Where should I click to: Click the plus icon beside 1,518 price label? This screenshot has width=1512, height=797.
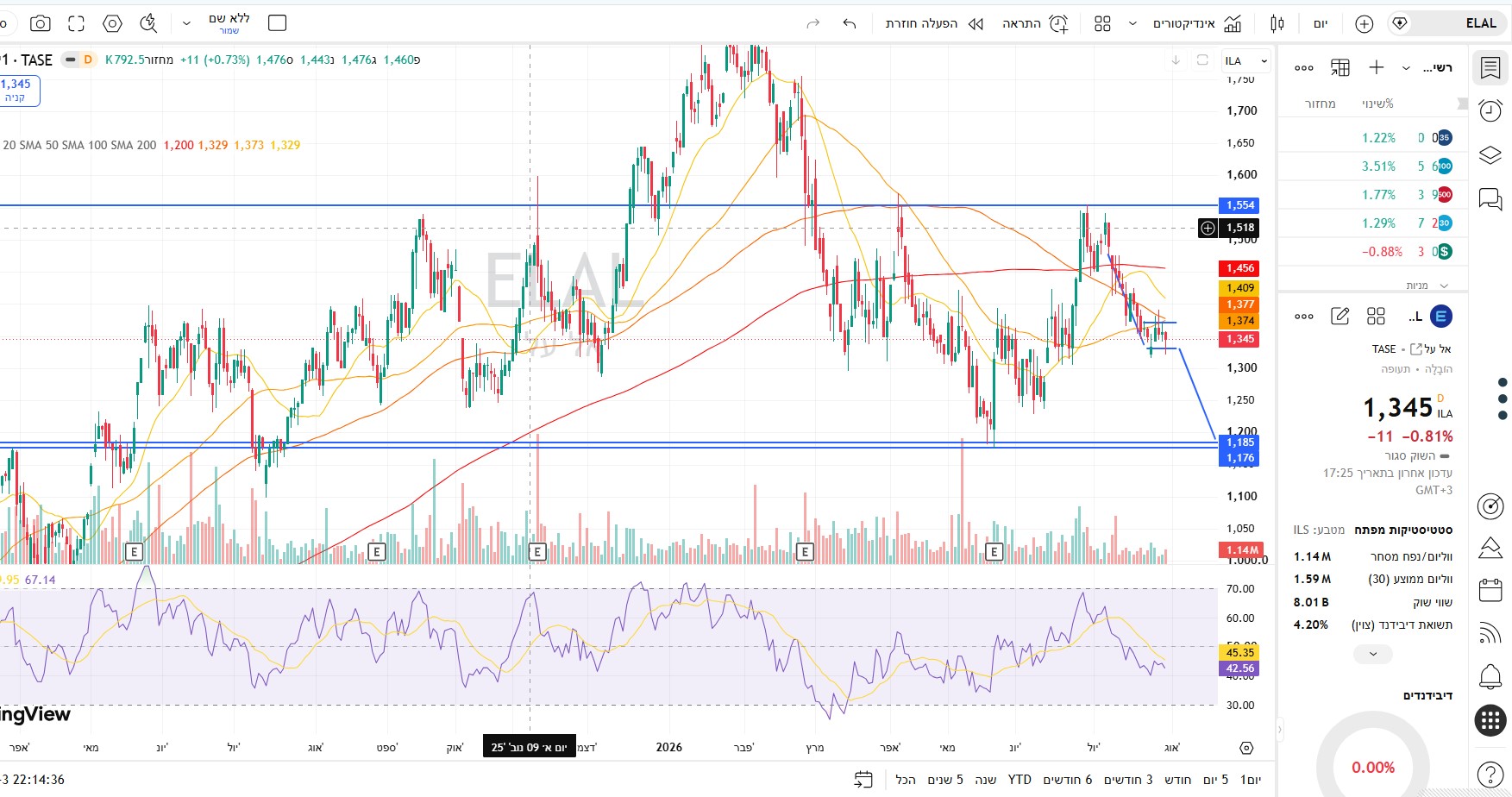pos(1208,228)
